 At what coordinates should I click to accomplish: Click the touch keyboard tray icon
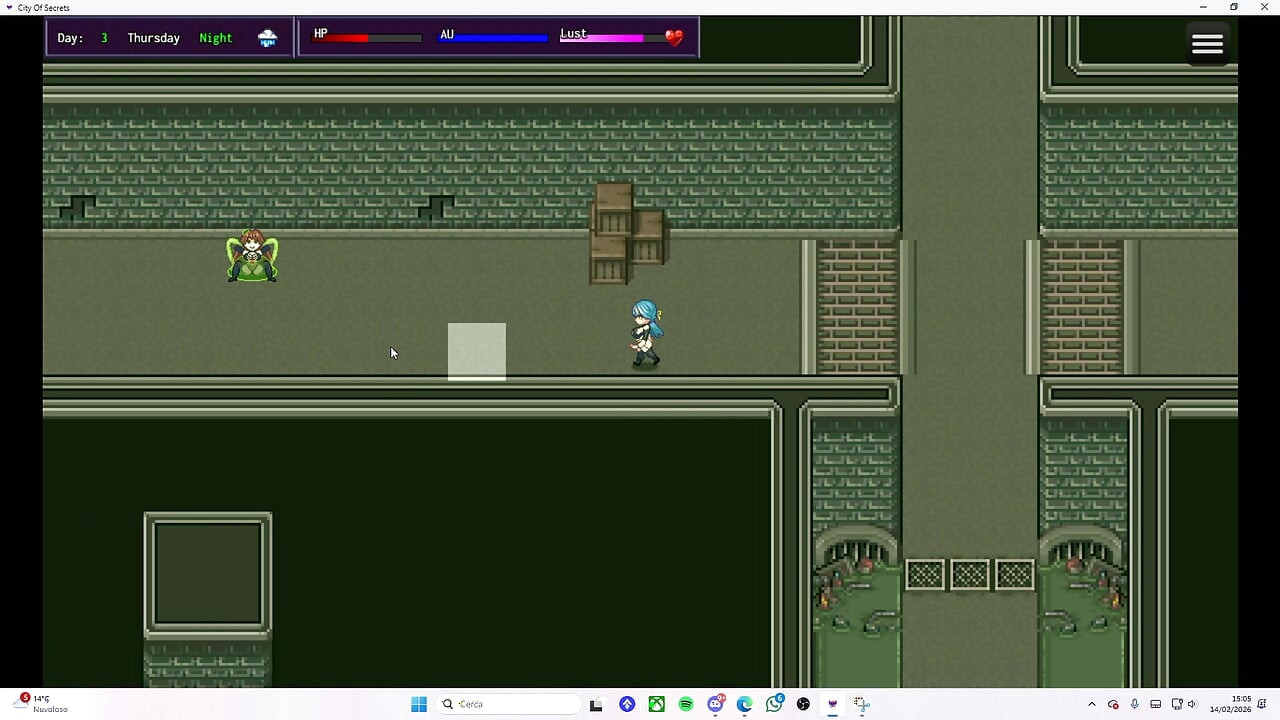click(x=1155, y=704)
